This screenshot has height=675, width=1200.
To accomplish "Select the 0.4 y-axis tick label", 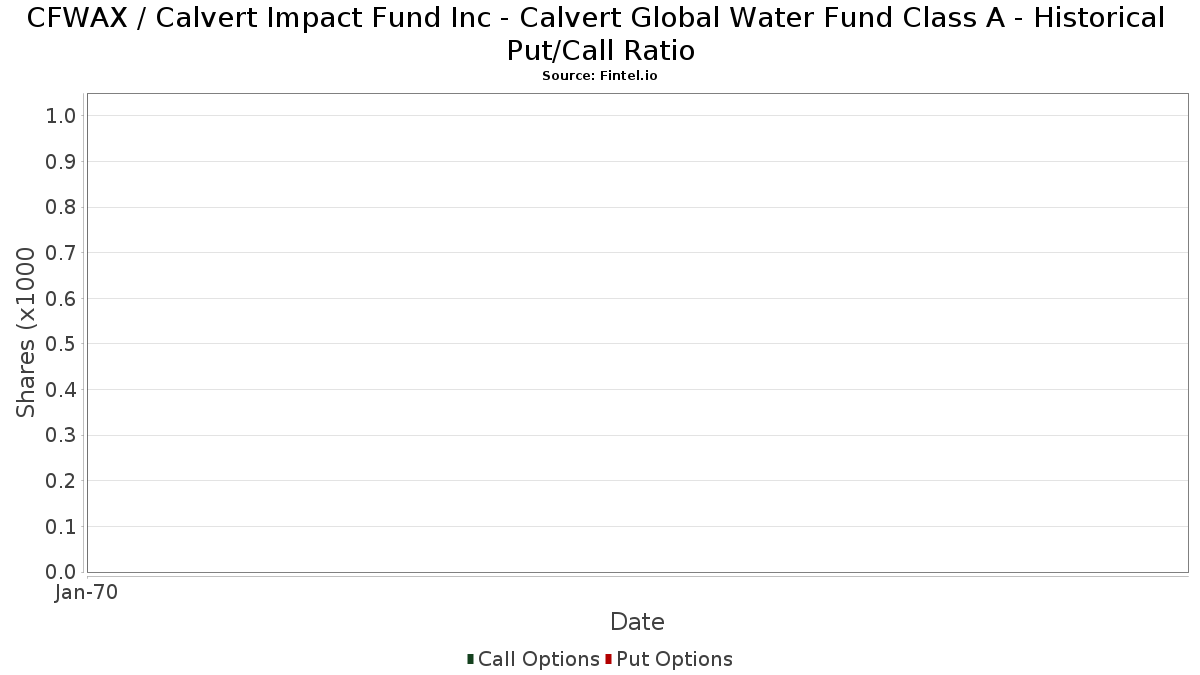I will (61, 390).
